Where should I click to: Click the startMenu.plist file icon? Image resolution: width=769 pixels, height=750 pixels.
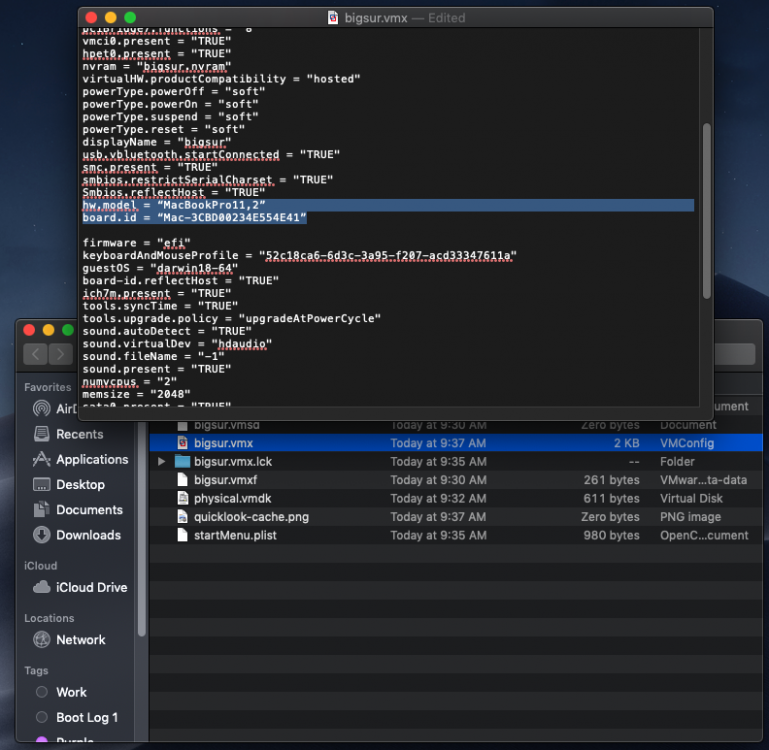(182, 535)
